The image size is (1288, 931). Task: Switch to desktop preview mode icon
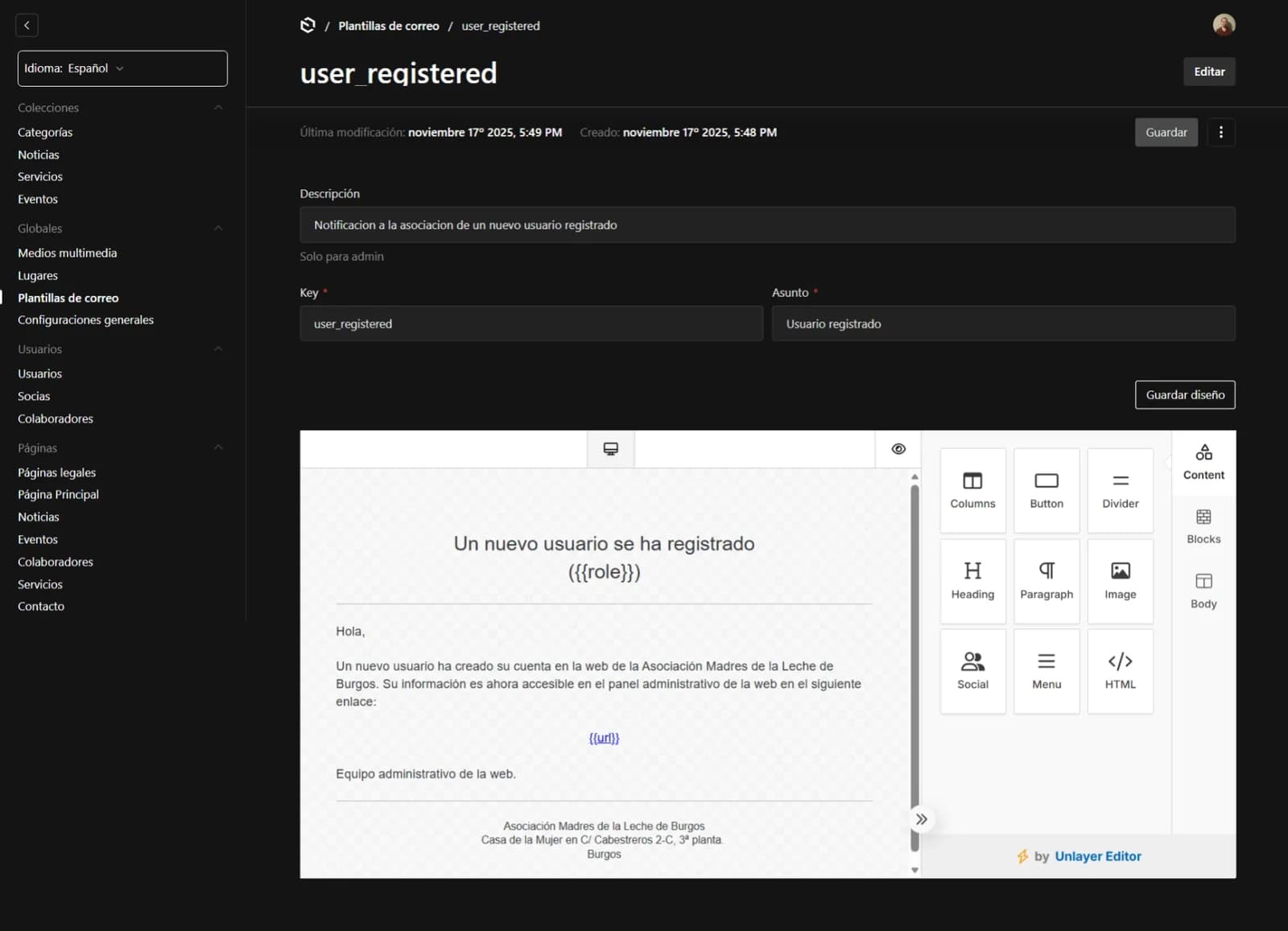pos(610,449)
